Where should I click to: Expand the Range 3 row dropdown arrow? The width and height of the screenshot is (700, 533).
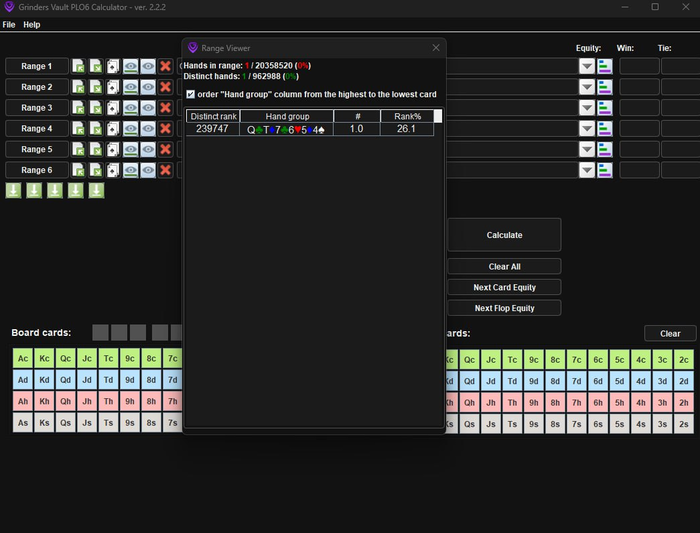coord(587,108)
